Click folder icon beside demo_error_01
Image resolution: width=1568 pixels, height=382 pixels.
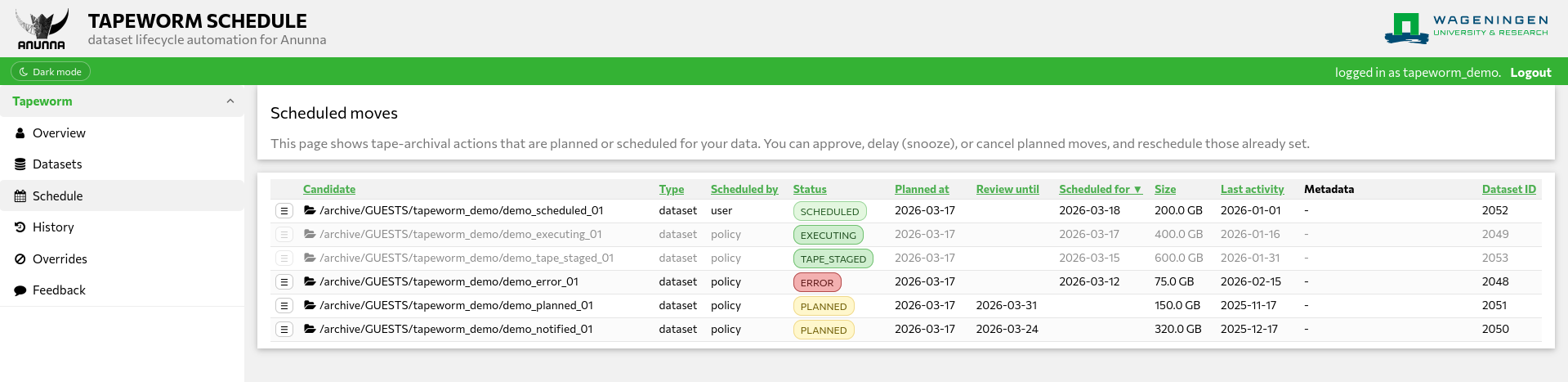(310, 281)
